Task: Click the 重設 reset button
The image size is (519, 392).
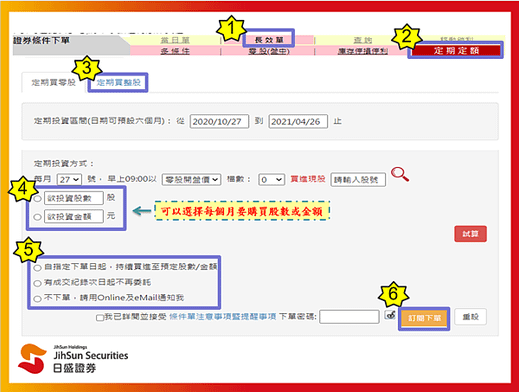Action: pos(470,317)
